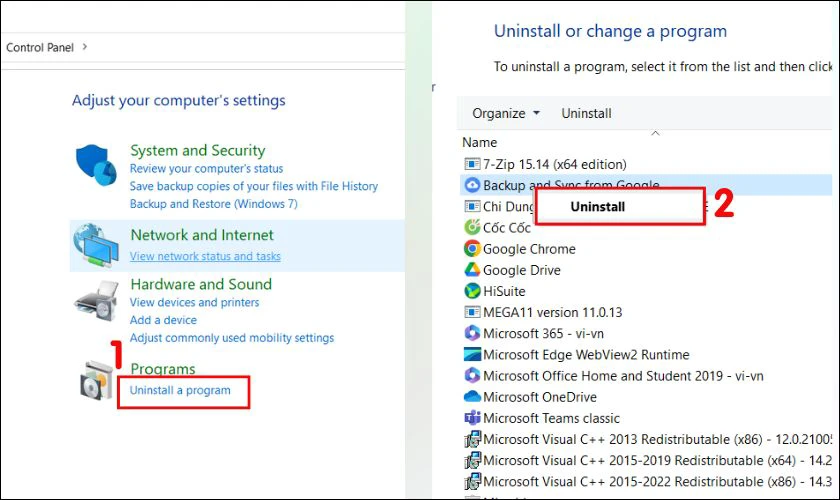This screenshot has width=840, height=500.
Task: Click Uninstall in the programs toolbar
Action: 586,114
